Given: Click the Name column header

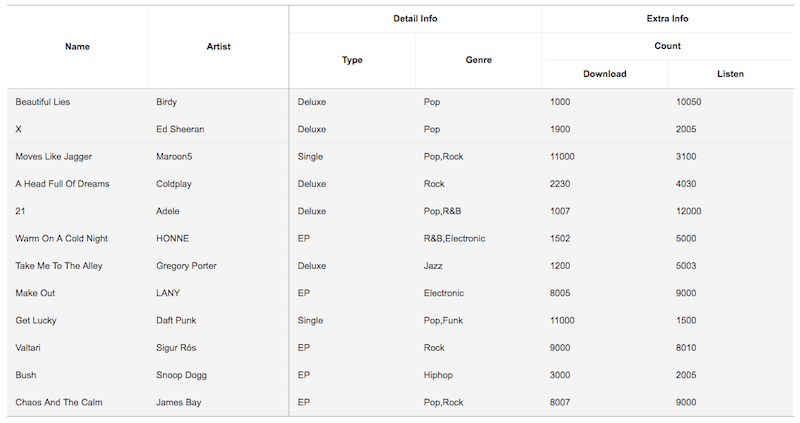Looking at the screenshot, I should point(77,46).
